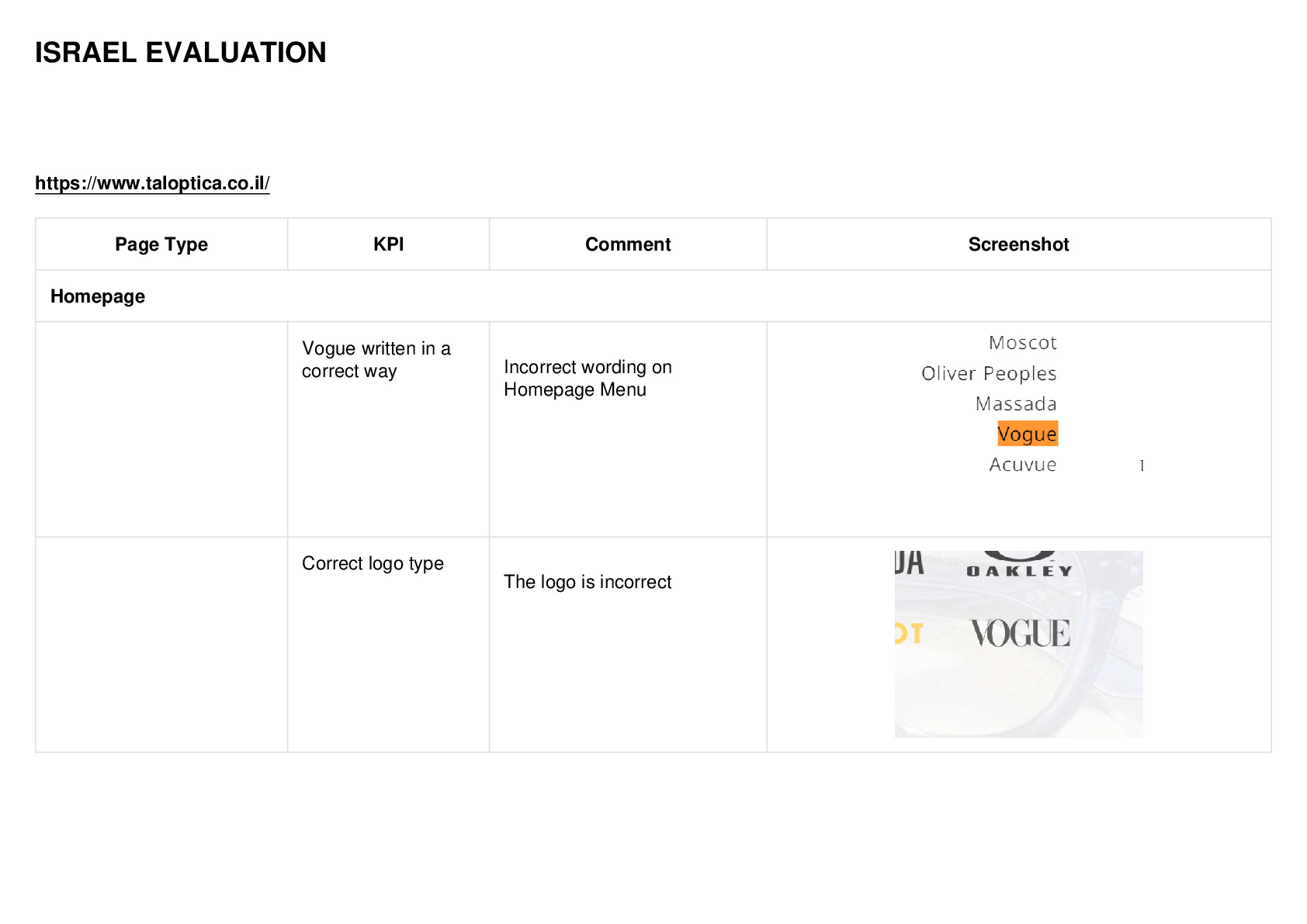
Task: Click the 'Correct logo type' KPI cell
Action: click(373, 563)
